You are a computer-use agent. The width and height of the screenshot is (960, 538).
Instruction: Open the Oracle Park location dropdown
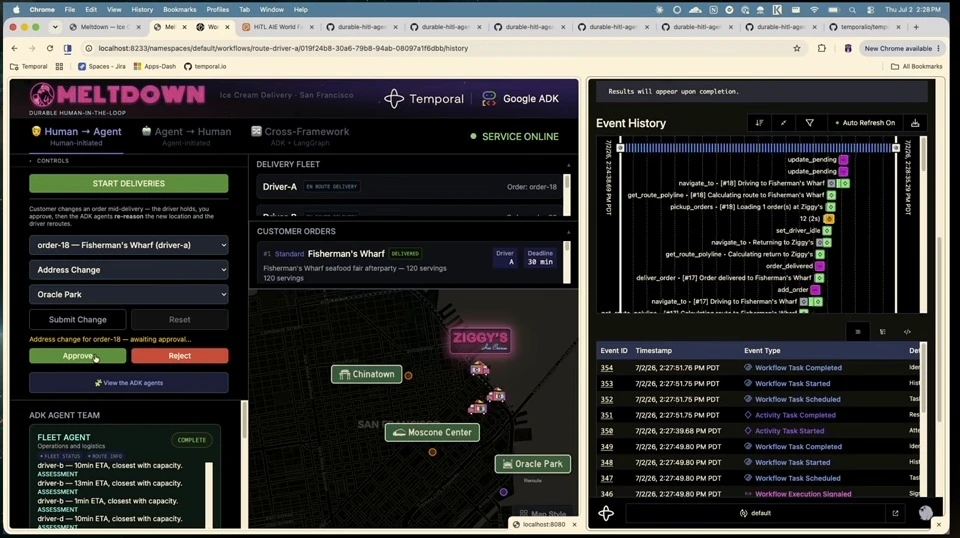coord(129,294)
